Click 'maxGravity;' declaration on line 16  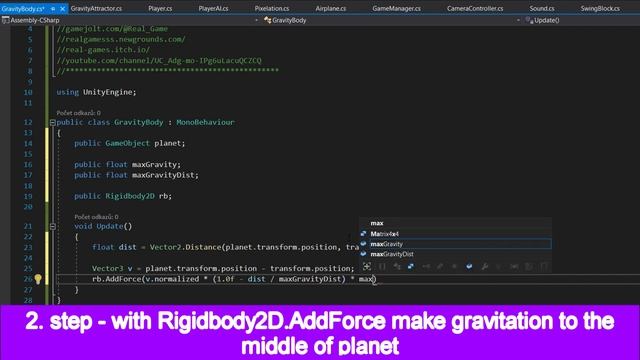click(x=156, y=164)
